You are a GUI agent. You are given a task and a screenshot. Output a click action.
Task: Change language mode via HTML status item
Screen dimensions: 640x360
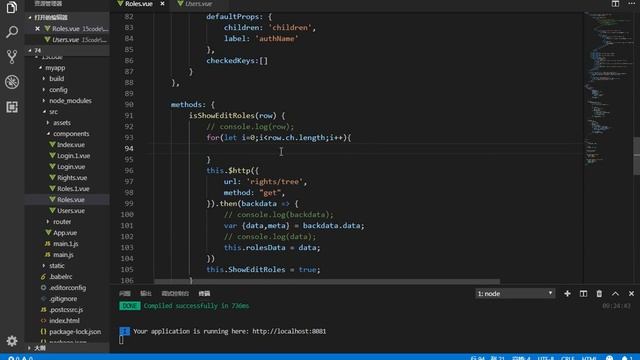589,358
